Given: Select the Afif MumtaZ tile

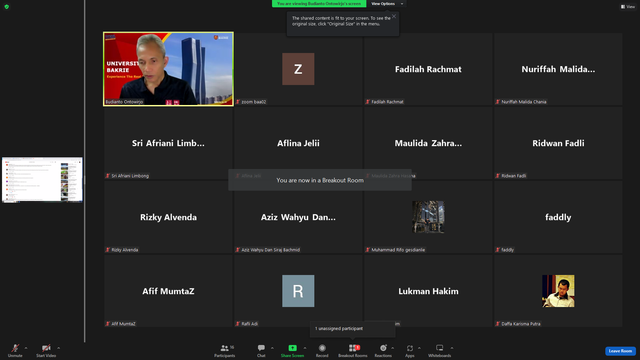Looking at the screenshot, I should 168,291.
